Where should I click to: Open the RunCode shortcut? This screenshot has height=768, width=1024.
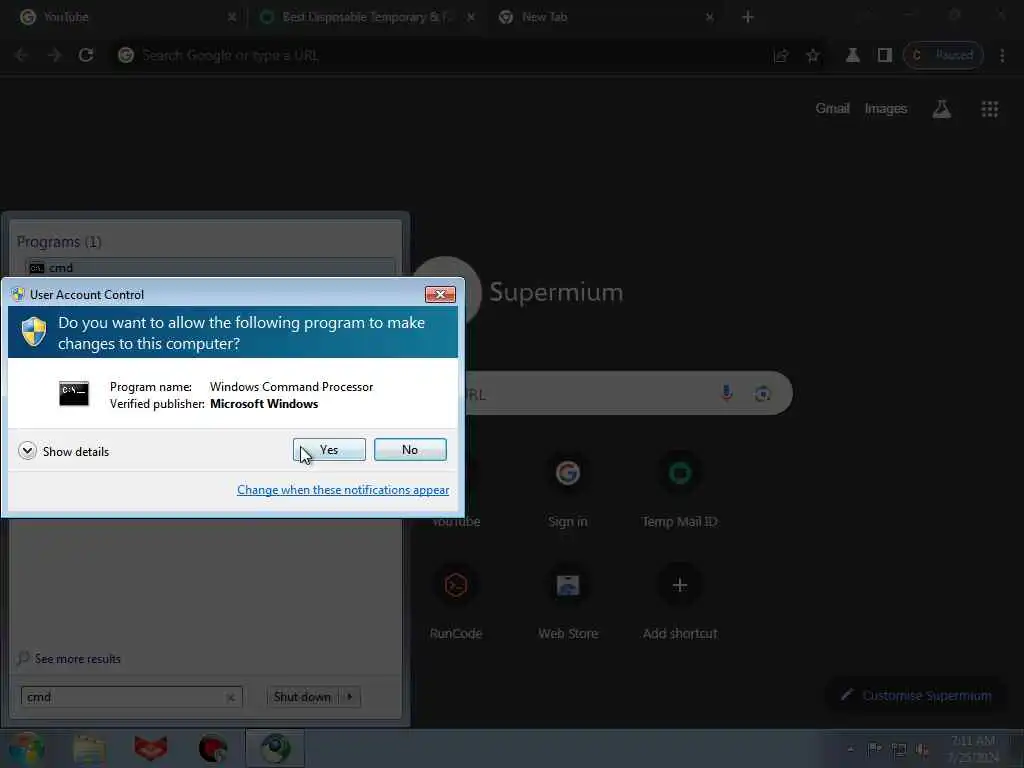(456, 601)
